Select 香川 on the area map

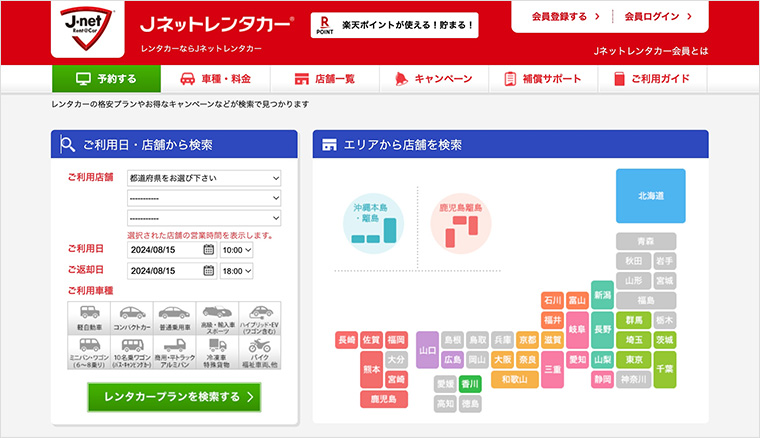[470, 384]
